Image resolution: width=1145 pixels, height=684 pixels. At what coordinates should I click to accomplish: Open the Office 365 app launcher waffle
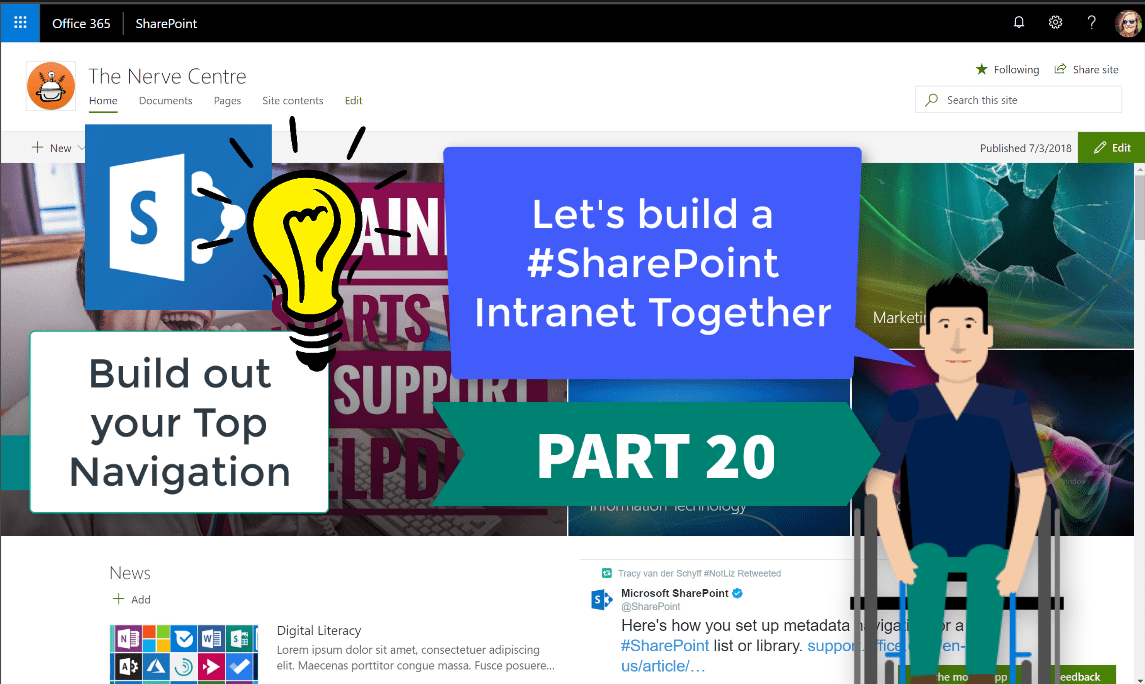point(21,22)
